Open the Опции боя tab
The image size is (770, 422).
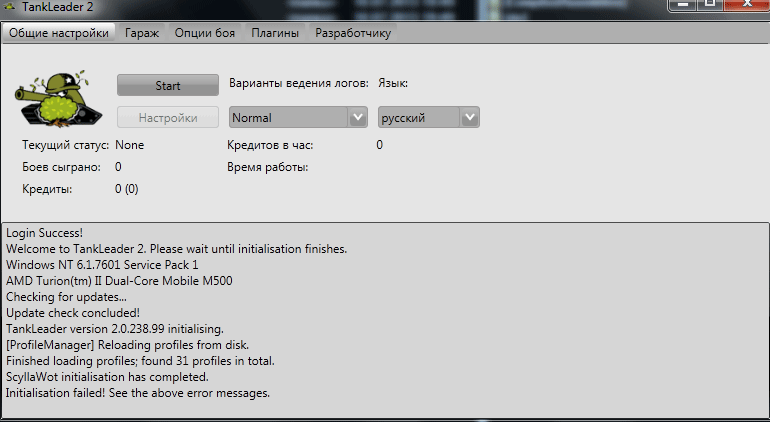pos(205,33)
